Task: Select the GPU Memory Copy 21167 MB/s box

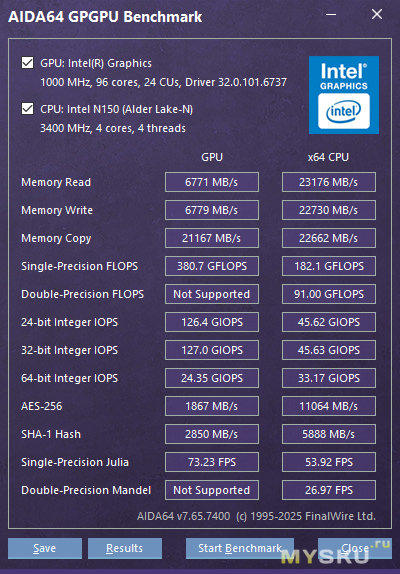Action: click(x=212, y=238)
